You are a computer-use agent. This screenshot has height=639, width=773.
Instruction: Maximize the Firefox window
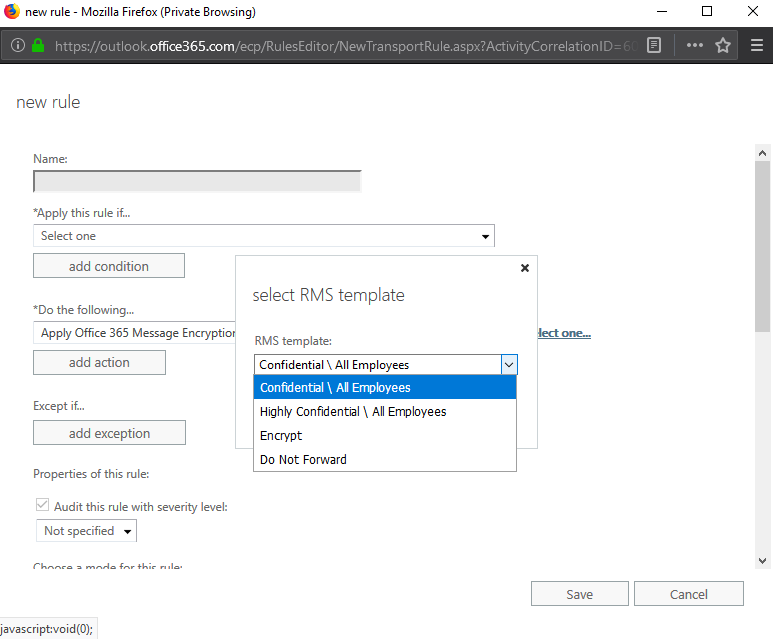click(x=707, y=11)
